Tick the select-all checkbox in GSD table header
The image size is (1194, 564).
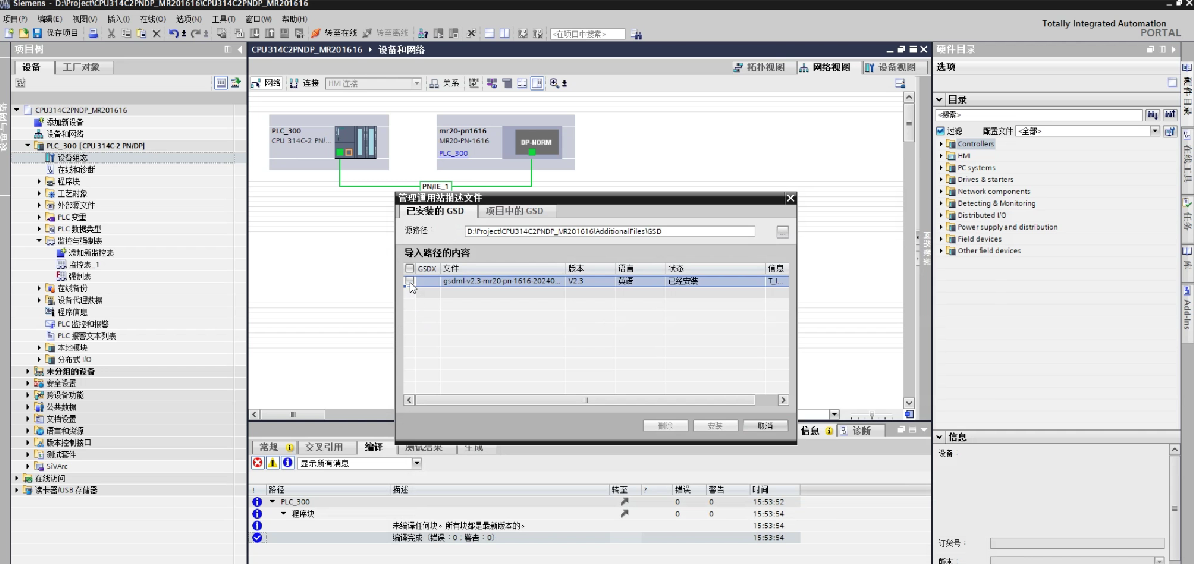click(410, 269)
